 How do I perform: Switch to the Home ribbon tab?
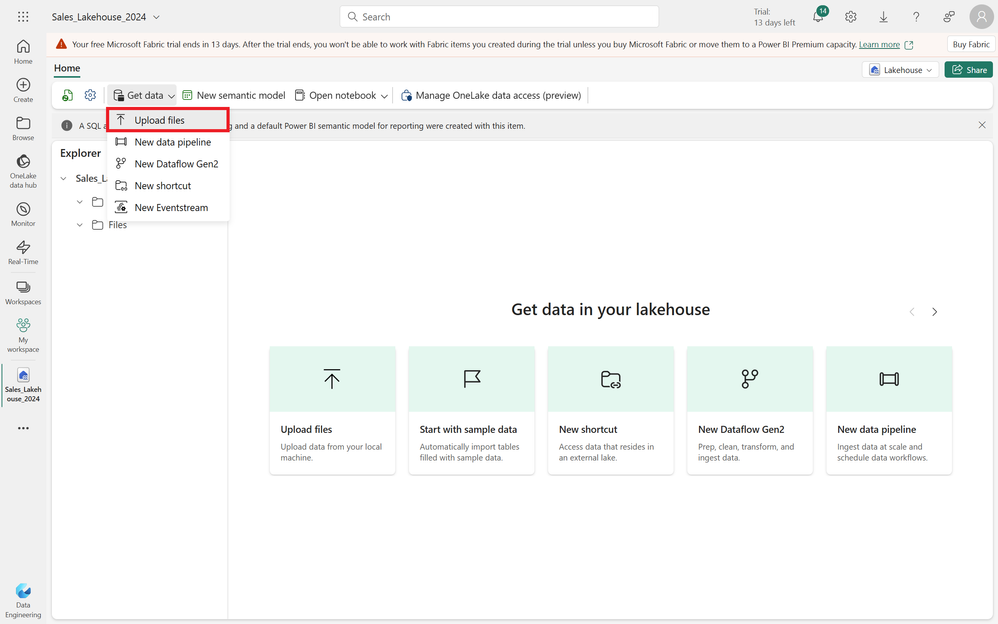point(67,68)
